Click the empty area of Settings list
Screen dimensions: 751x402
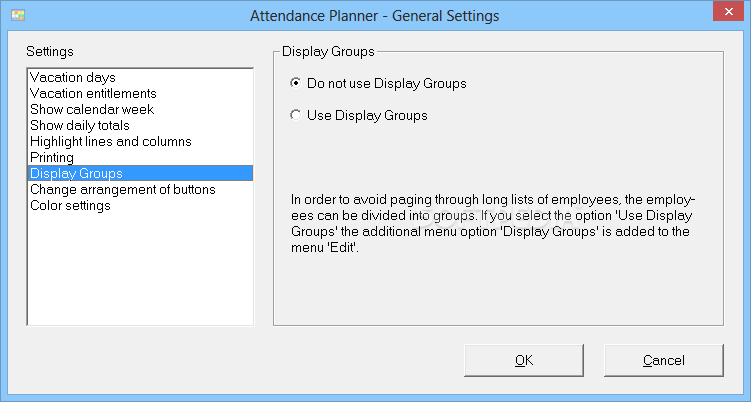[x=140, y=268]
